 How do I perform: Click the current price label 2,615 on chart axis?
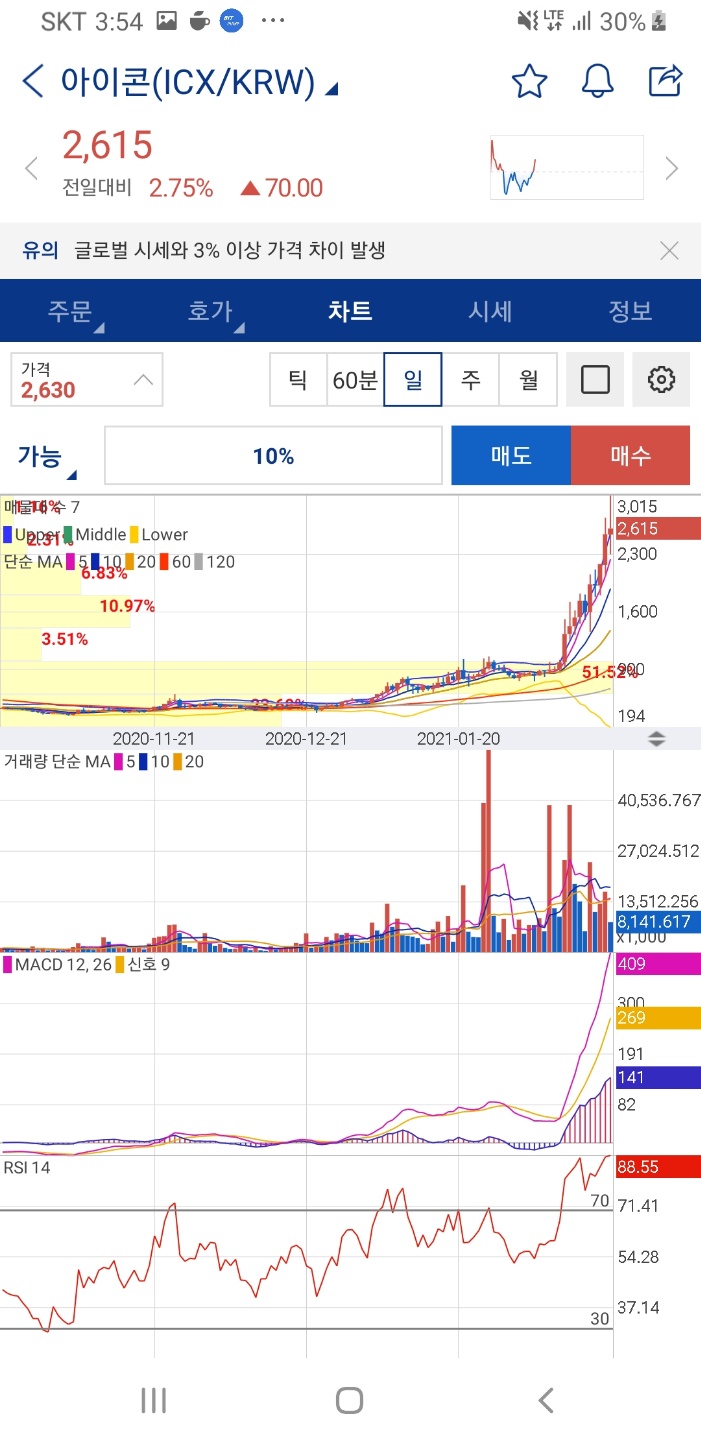tap(656, 529)
